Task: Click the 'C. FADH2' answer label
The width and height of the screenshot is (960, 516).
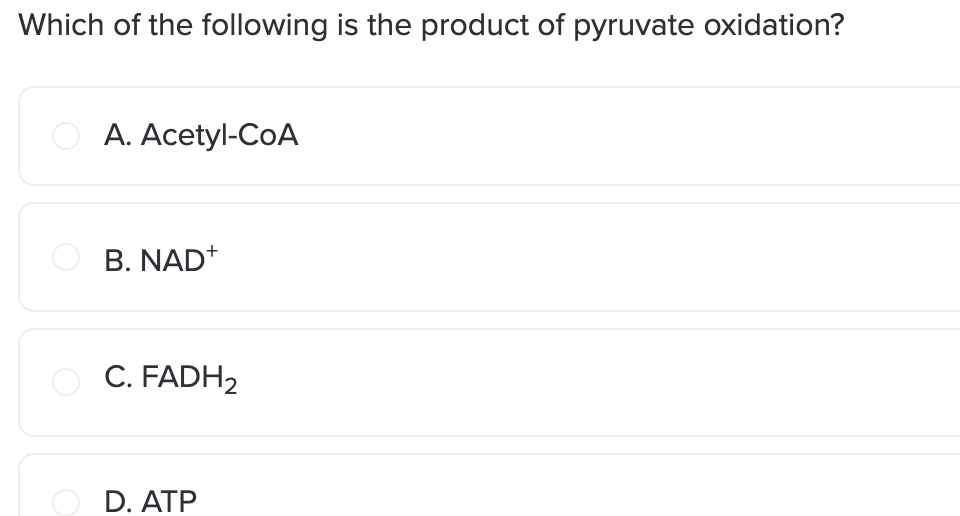Action: point(170,378)
